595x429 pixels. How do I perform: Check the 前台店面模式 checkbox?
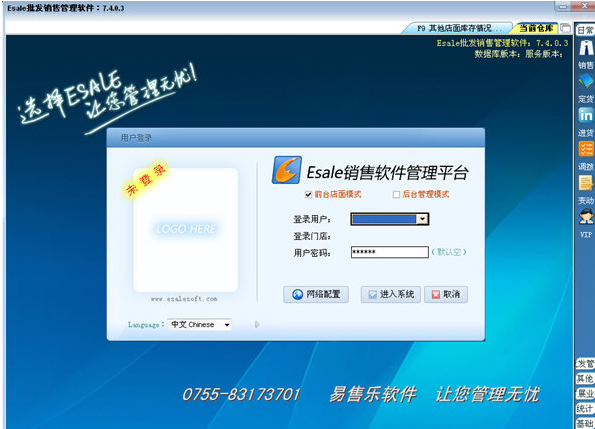(x=308, y=195)
